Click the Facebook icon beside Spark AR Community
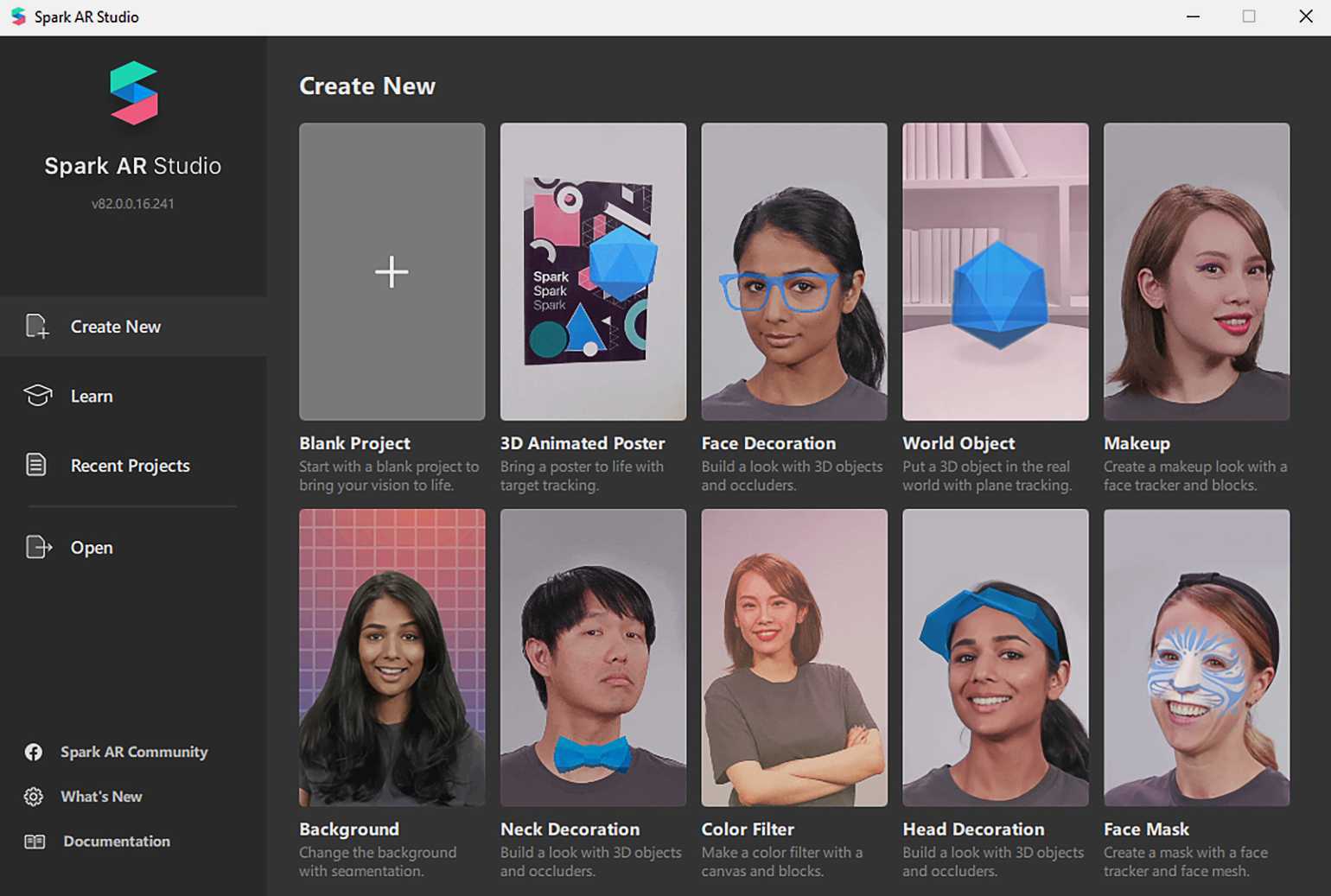 coord(34,752)
